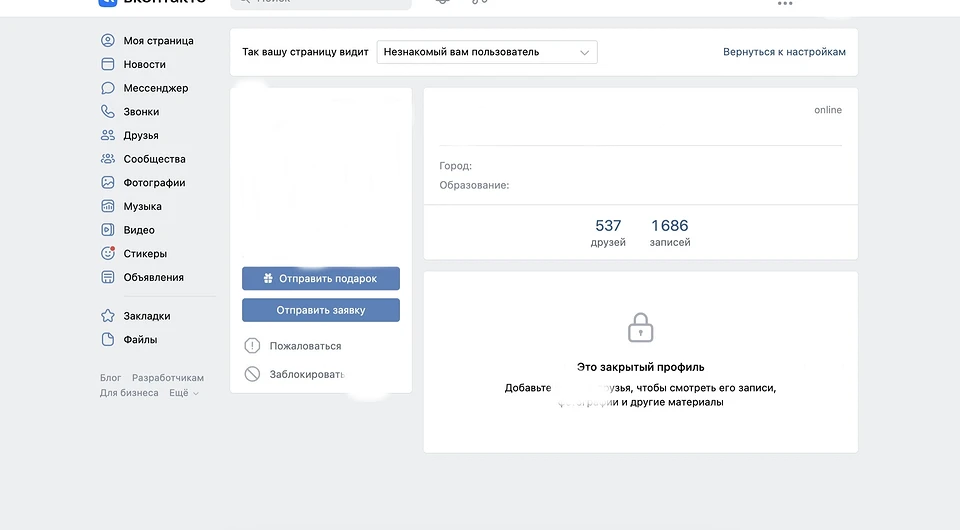Open the Calls phone icon
This screenshot has height=530, width=960.
[108, 112]
